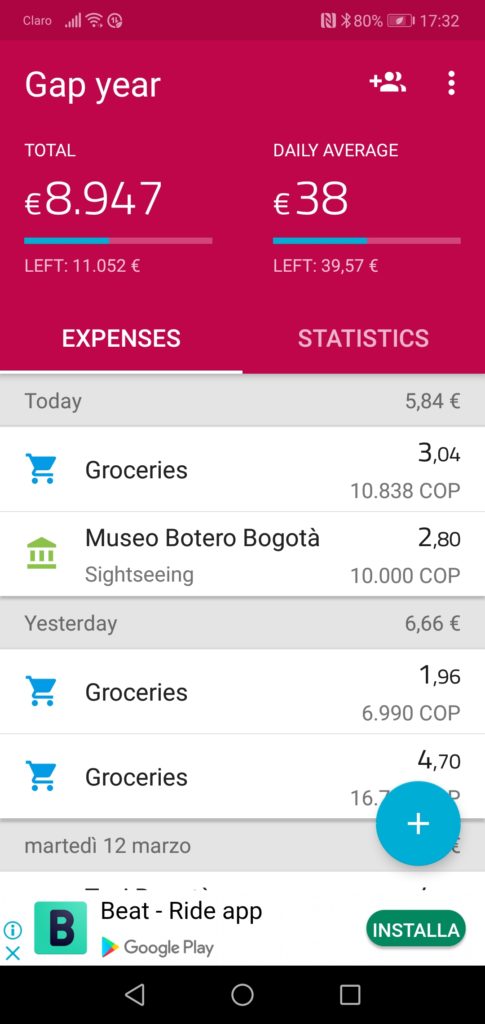Tap the Today section header

tap(242, 400)
